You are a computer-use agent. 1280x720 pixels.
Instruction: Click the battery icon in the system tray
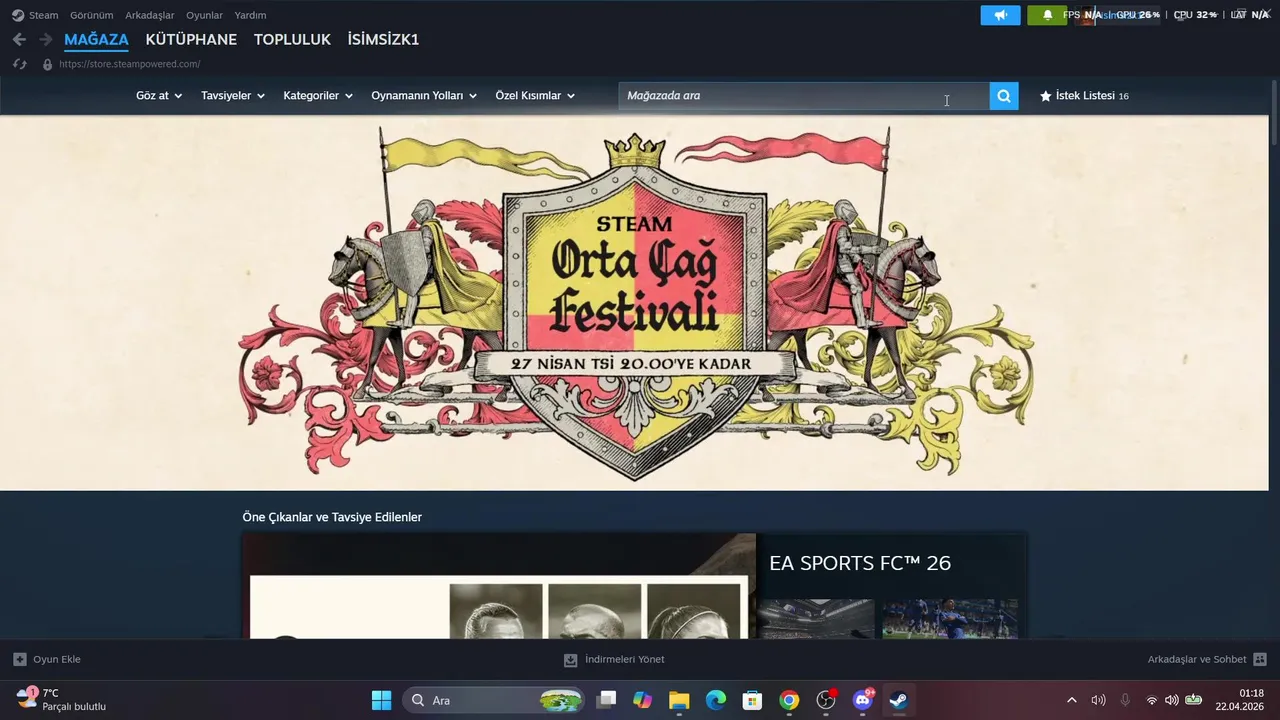1193,700
